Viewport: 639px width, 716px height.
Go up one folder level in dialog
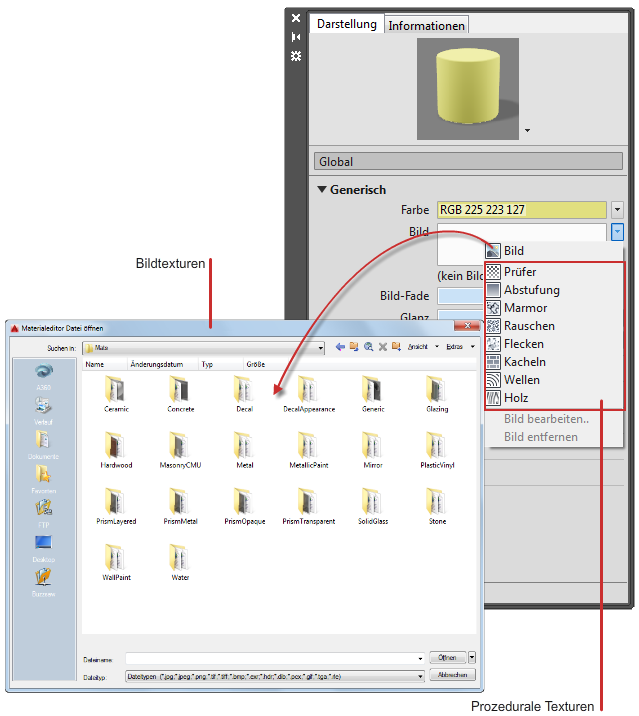(354, 347)
